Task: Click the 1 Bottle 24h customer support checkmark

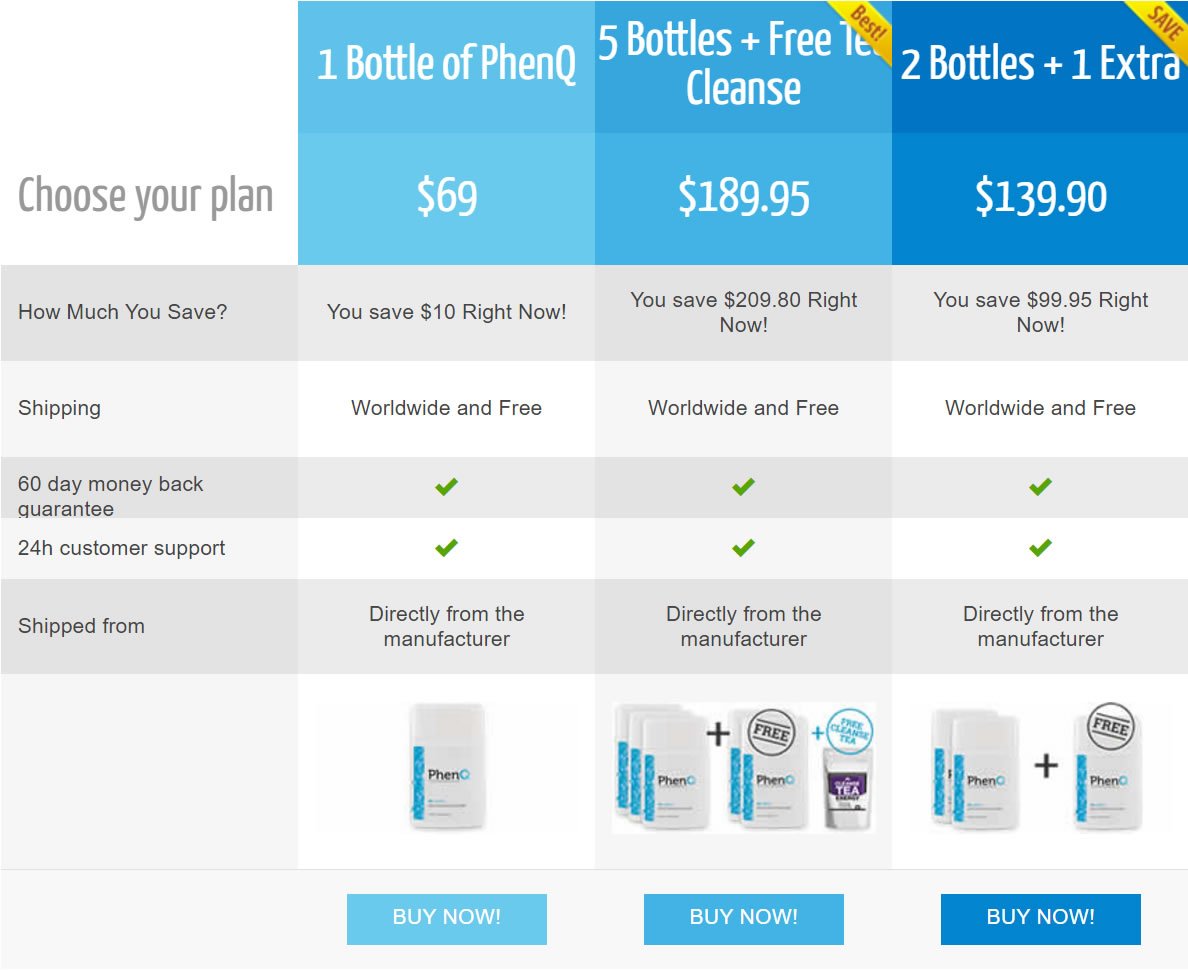Action: pyautogui.click(x=446, y=547)
